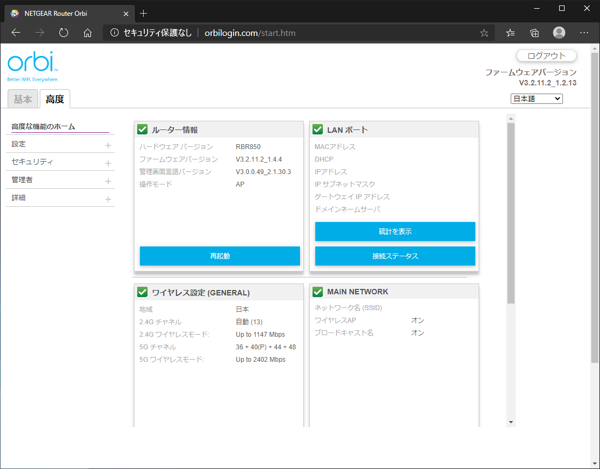600x469 pixels.
Task: Click the ゲートウェイ IP アドレス label
Action: tap(352, 197)
